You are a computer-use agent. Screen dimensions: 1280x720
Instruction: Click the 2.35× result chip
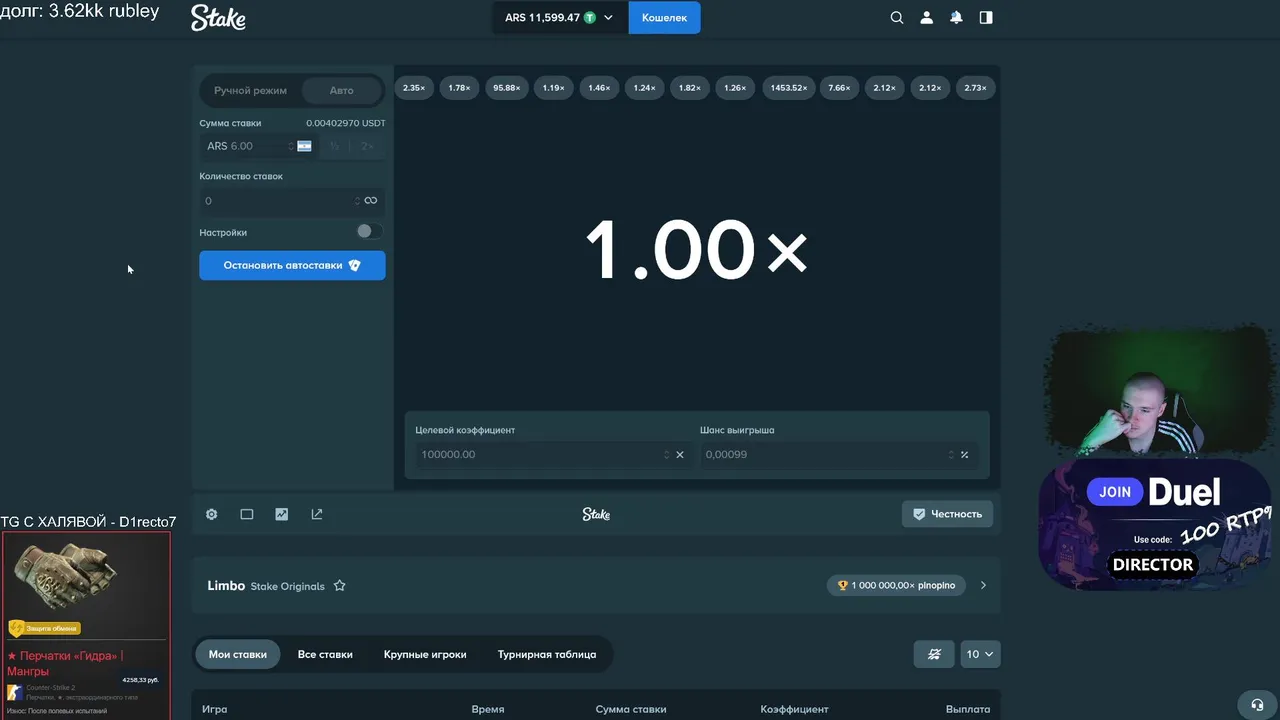click(x=414, y=88)
